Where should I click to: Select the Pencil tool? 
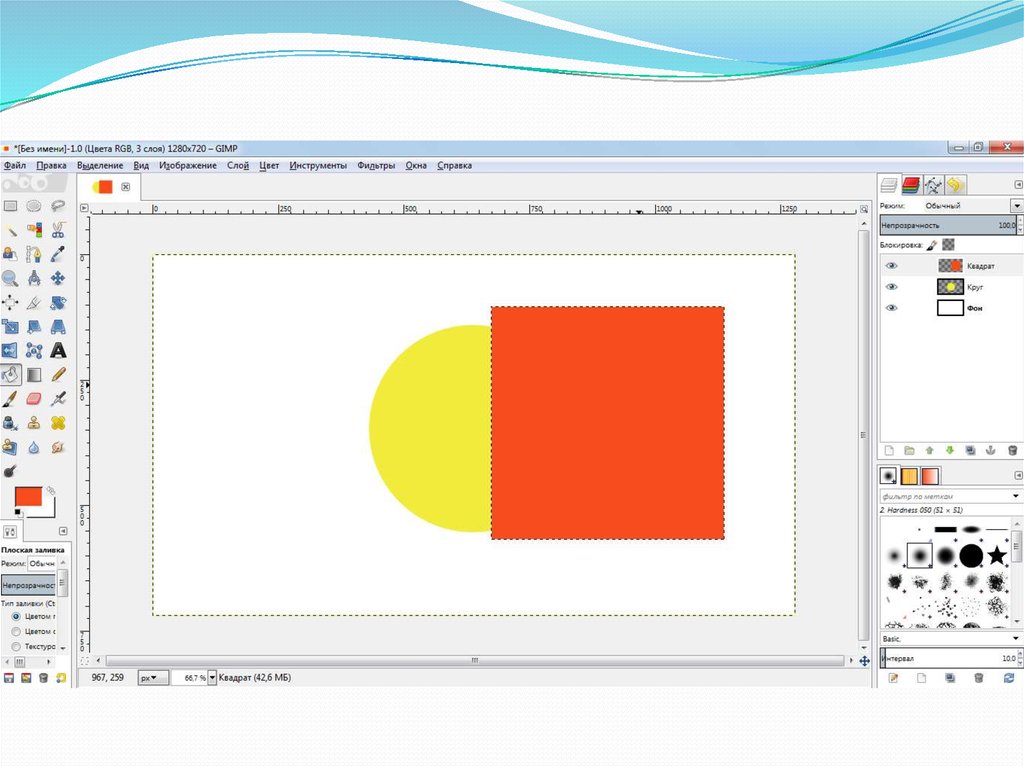click(58, 375)
